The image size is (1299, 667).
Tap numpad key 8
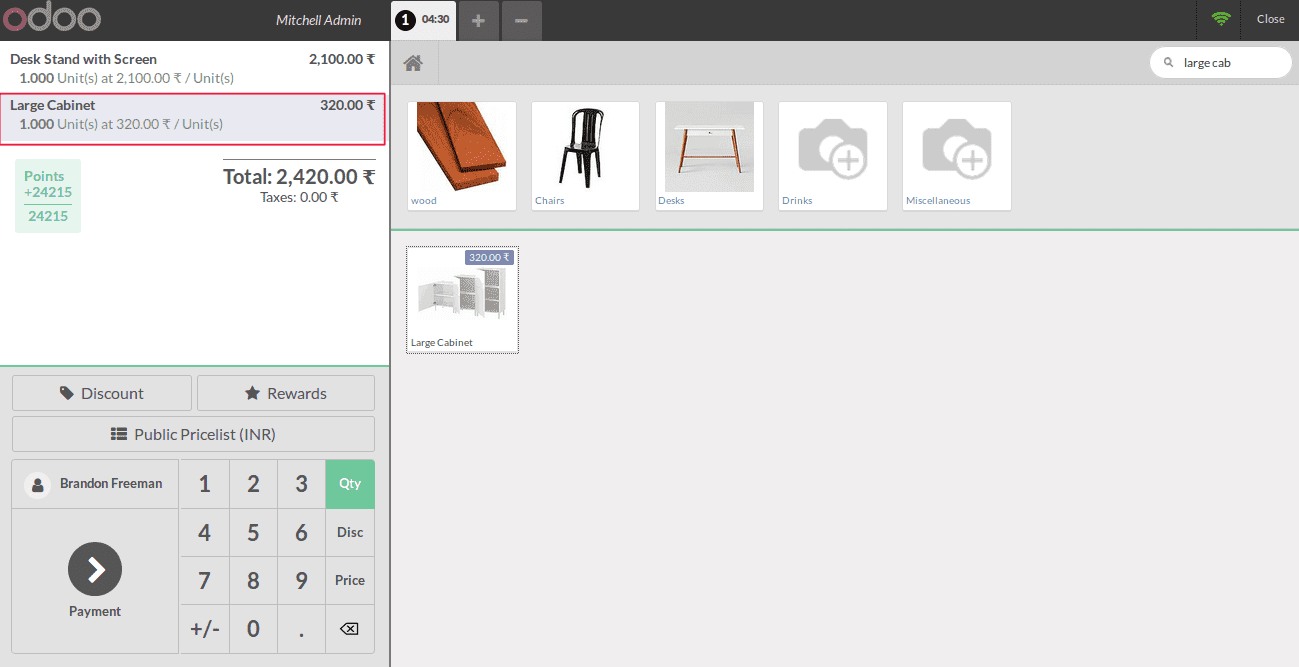pyautogui.click(x=253, y=581)
